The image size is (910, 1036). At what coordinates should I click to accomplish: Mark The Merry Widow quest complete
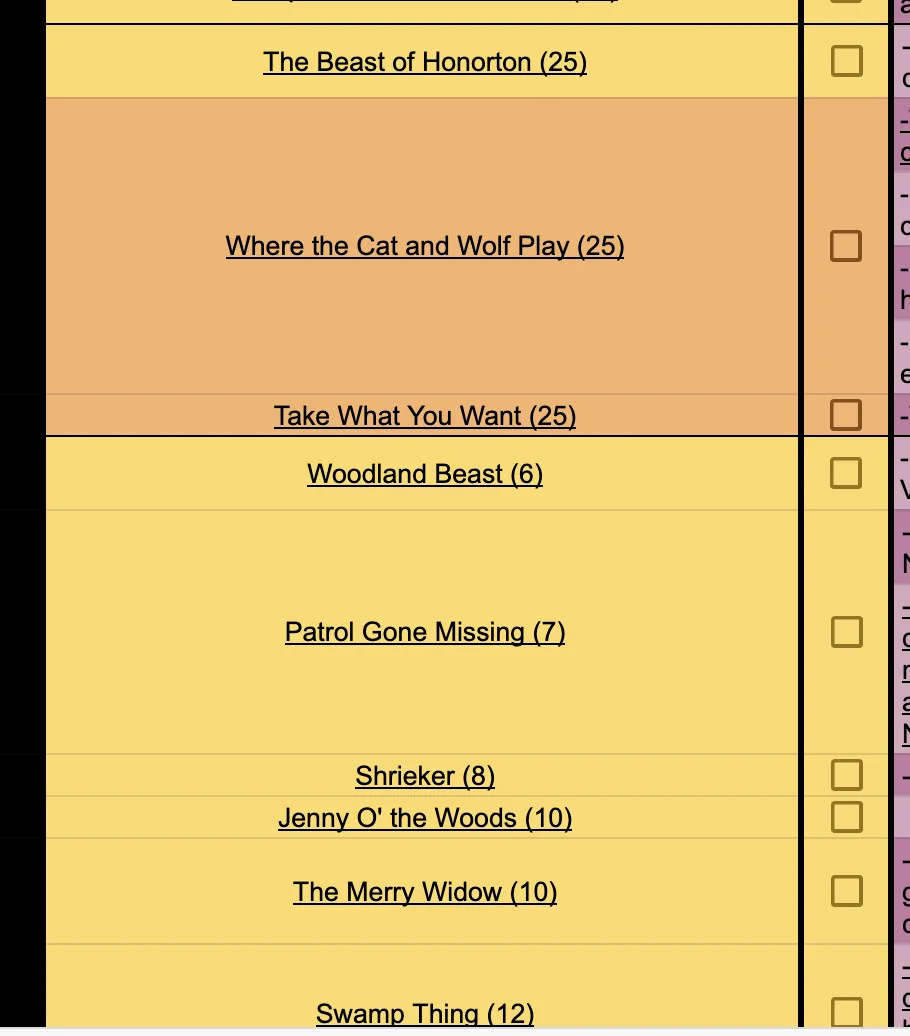846,891
